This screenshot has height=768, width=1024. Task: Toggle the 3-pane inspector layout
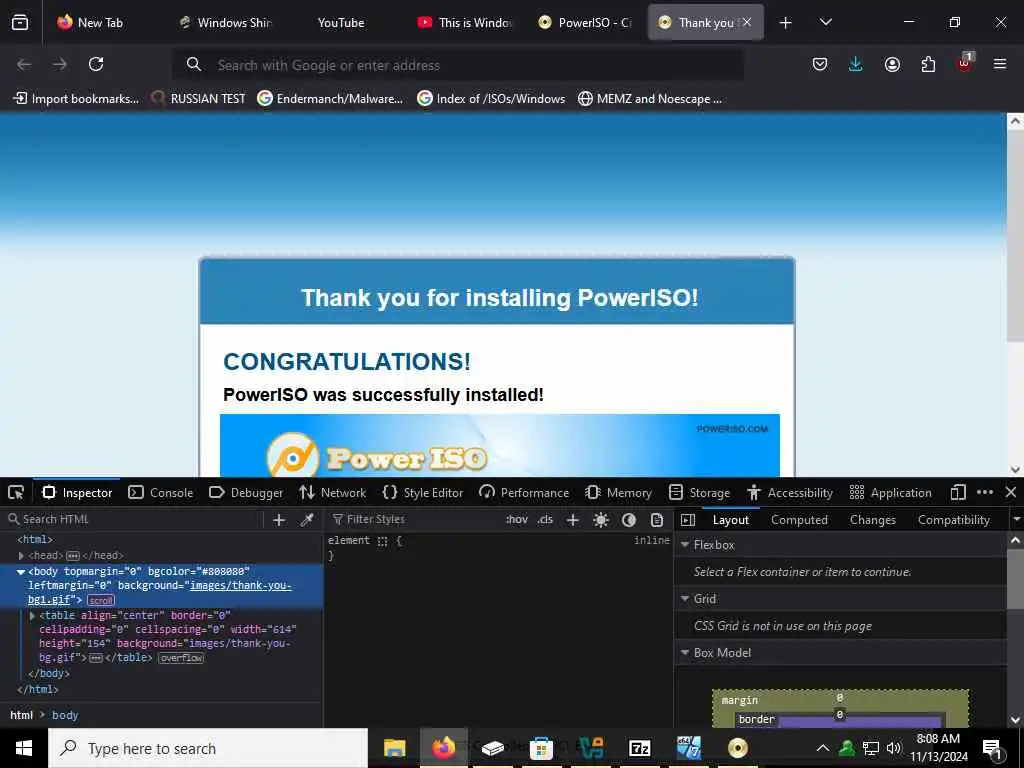tap(688, 520)
